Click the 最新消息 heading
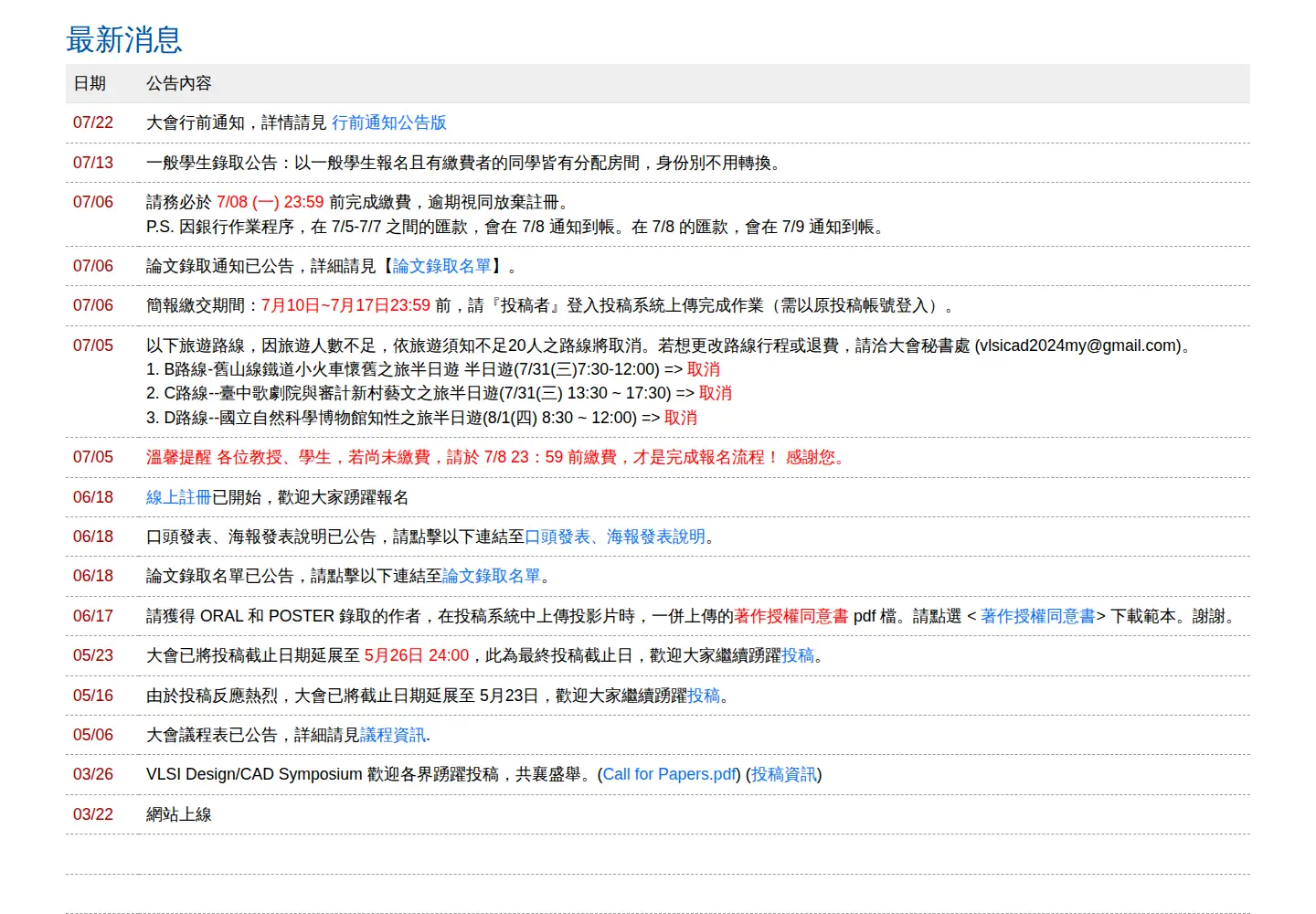1316x914 pixels. pos(124,39)
